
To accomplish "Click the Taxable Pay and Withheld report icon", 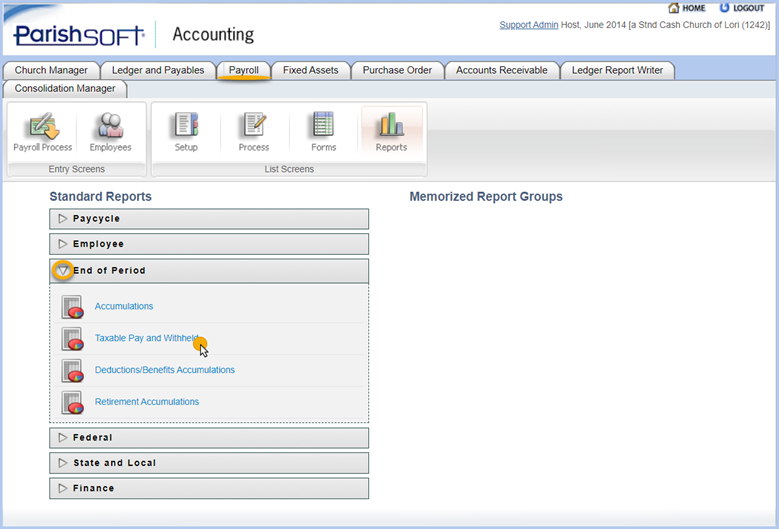I will click(72, 339).
